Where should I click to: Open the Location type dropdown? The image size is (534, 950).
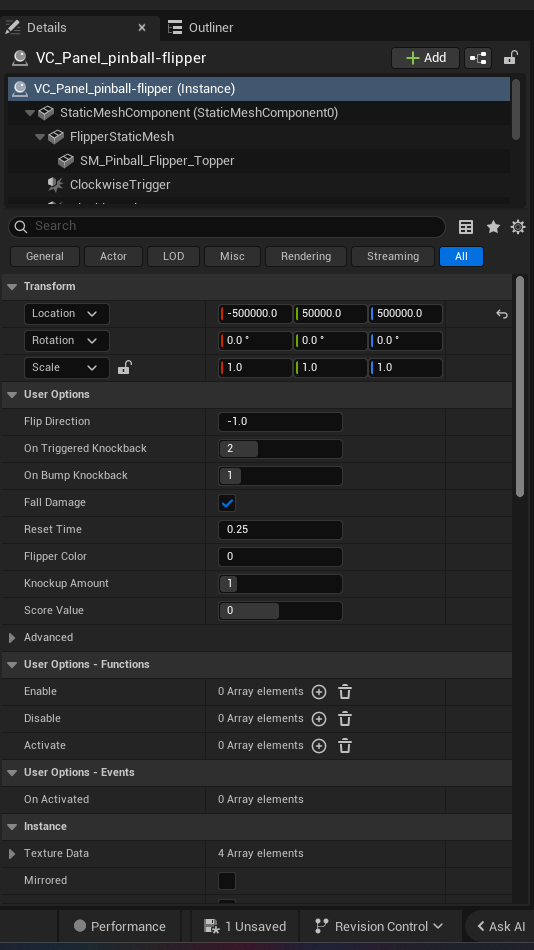67,314
